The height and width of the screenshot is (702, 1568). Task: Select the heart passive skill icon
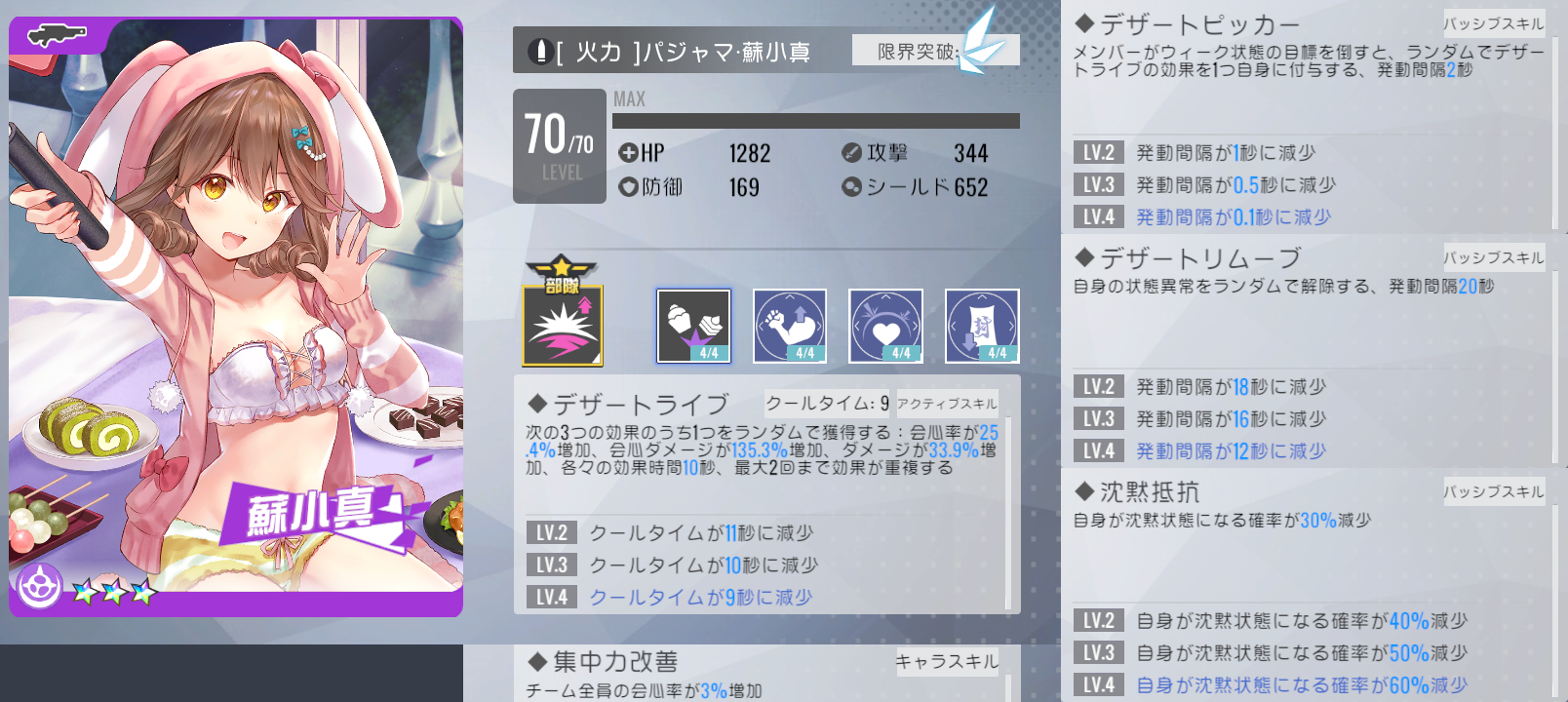click(885, 326)
